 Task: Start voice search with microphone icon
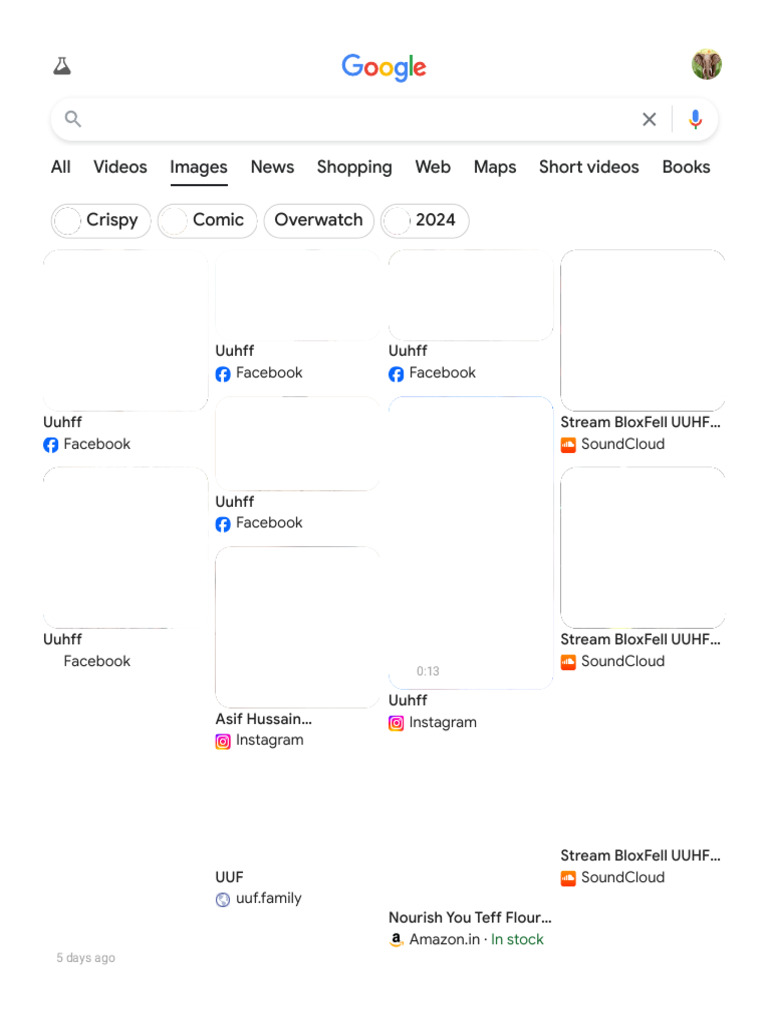(x=695, y=120)
